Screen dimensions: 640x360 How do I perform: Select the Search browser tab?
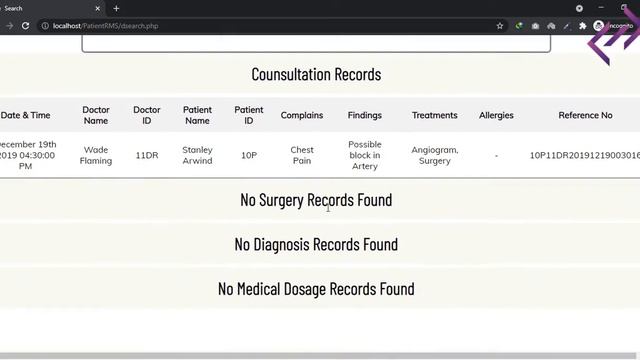(x=51, y=8)
